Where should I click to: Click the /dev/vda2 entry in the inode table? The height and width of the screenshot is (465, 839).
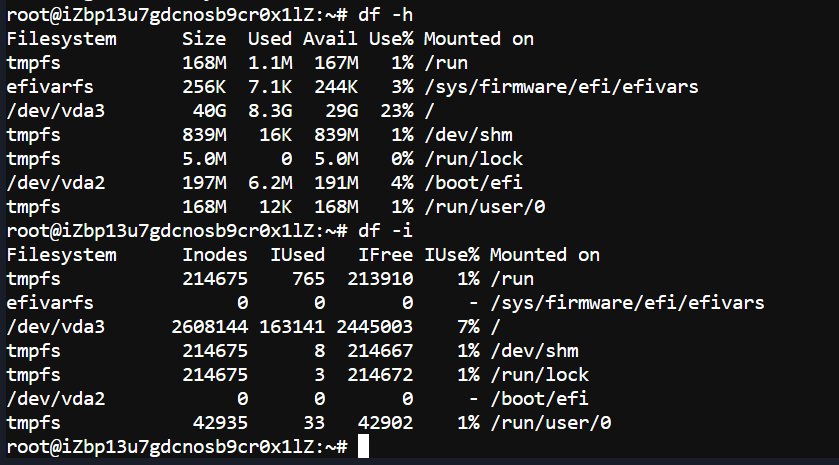pos(56,399)
